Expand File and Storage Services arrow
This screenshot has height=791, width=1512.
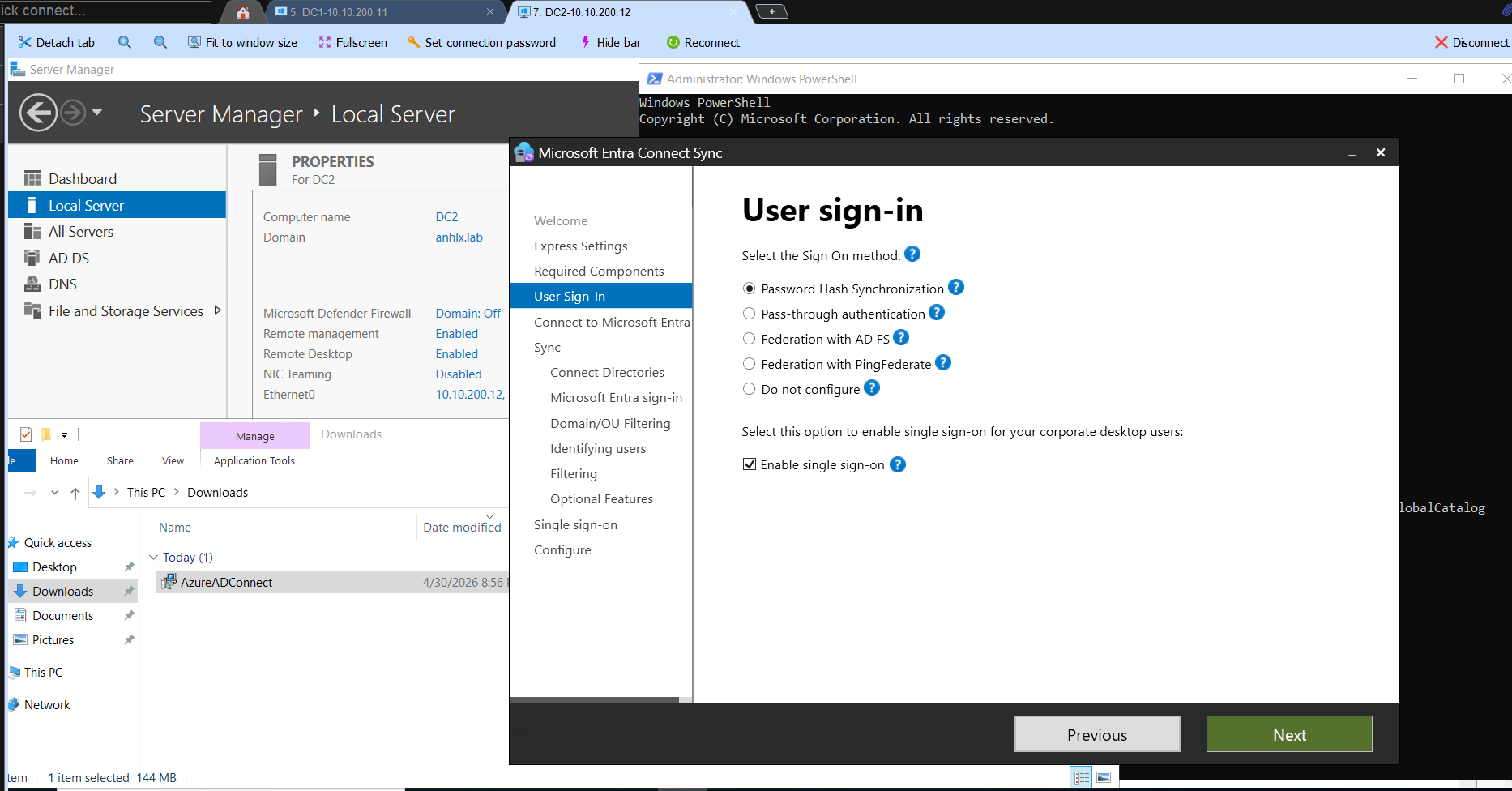[217, 310]
